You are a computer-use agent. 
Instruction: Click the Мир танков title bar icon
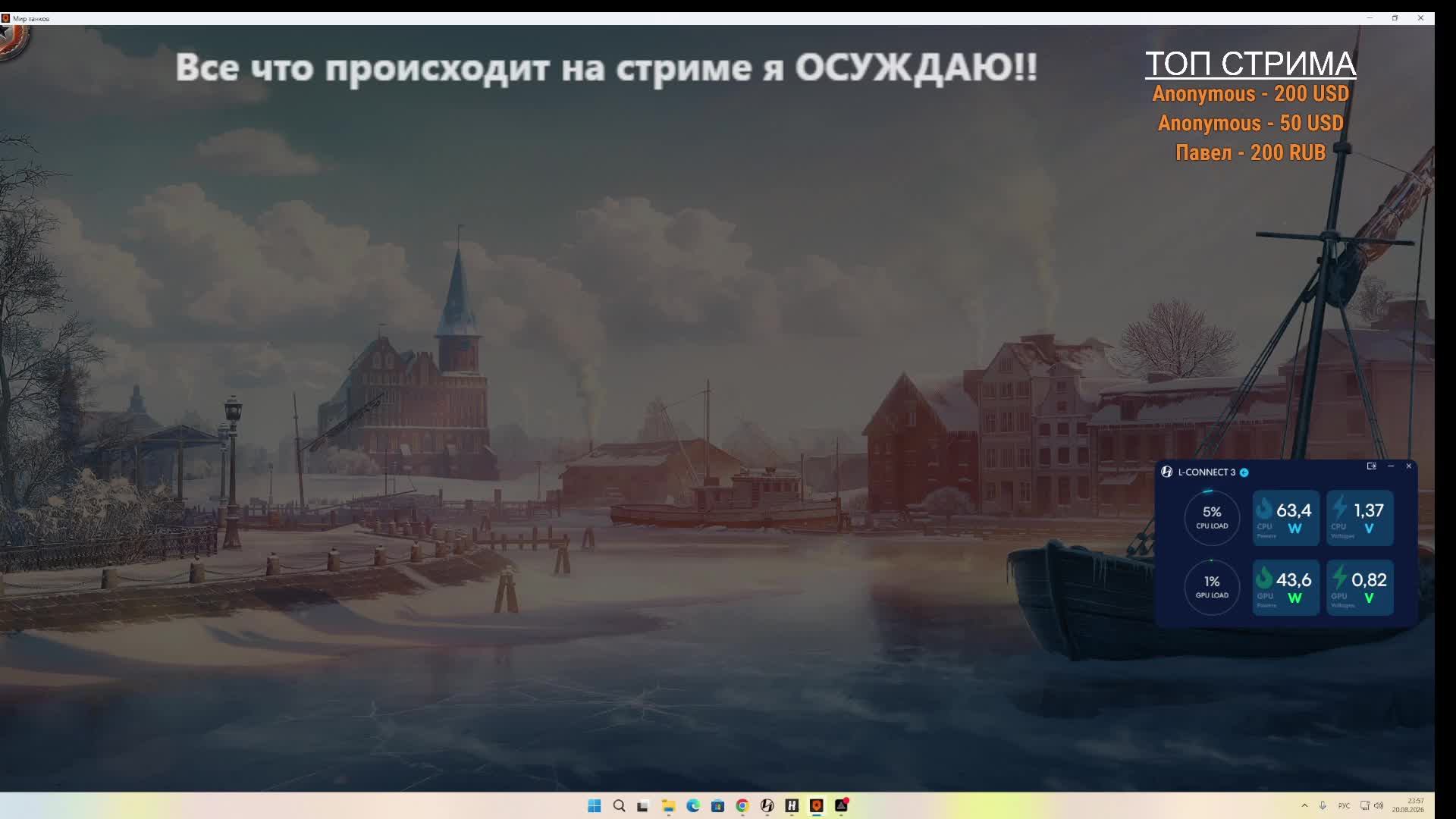[x=5, y=18]
